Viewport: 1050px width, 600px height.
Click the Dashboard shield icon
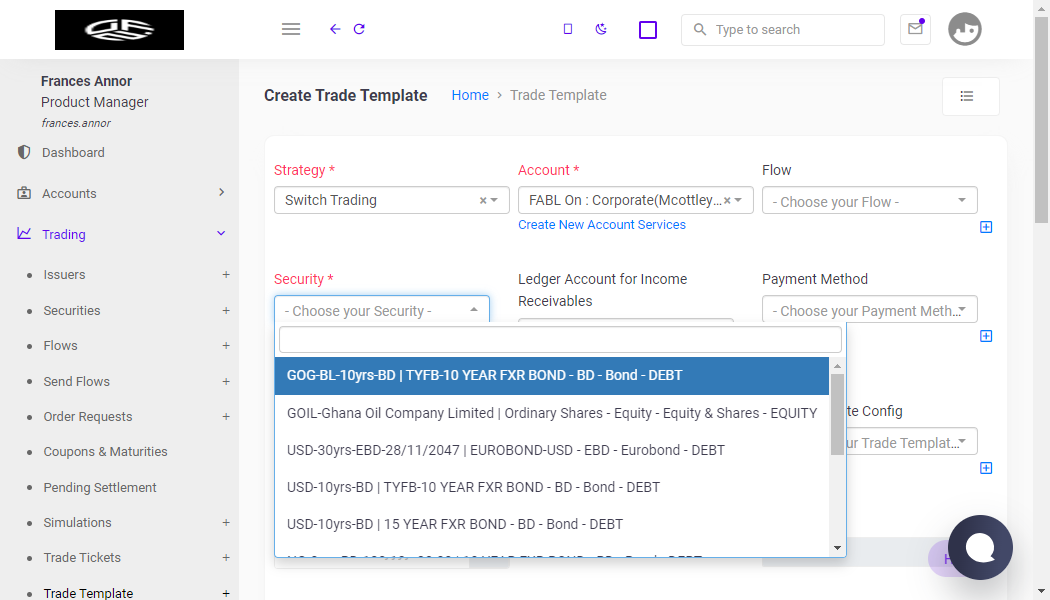pos(24,152)
